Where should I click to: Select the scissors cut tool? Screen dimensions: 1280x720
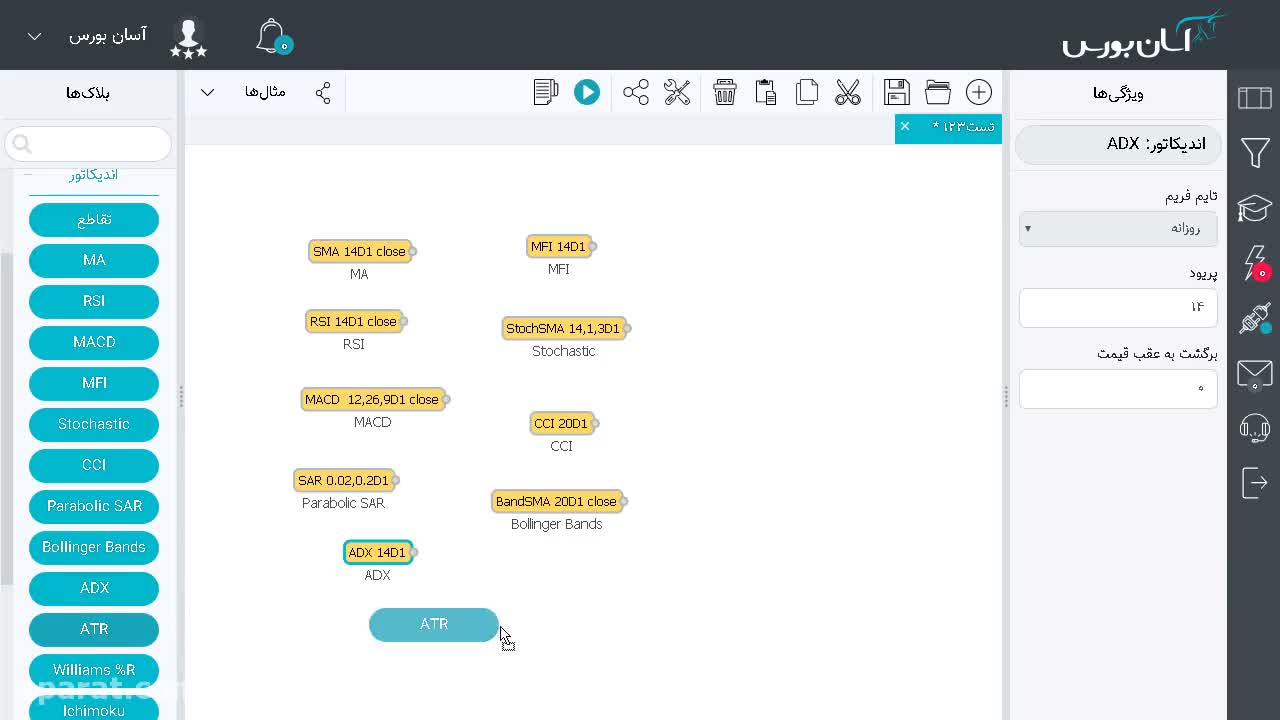point(848,92)
